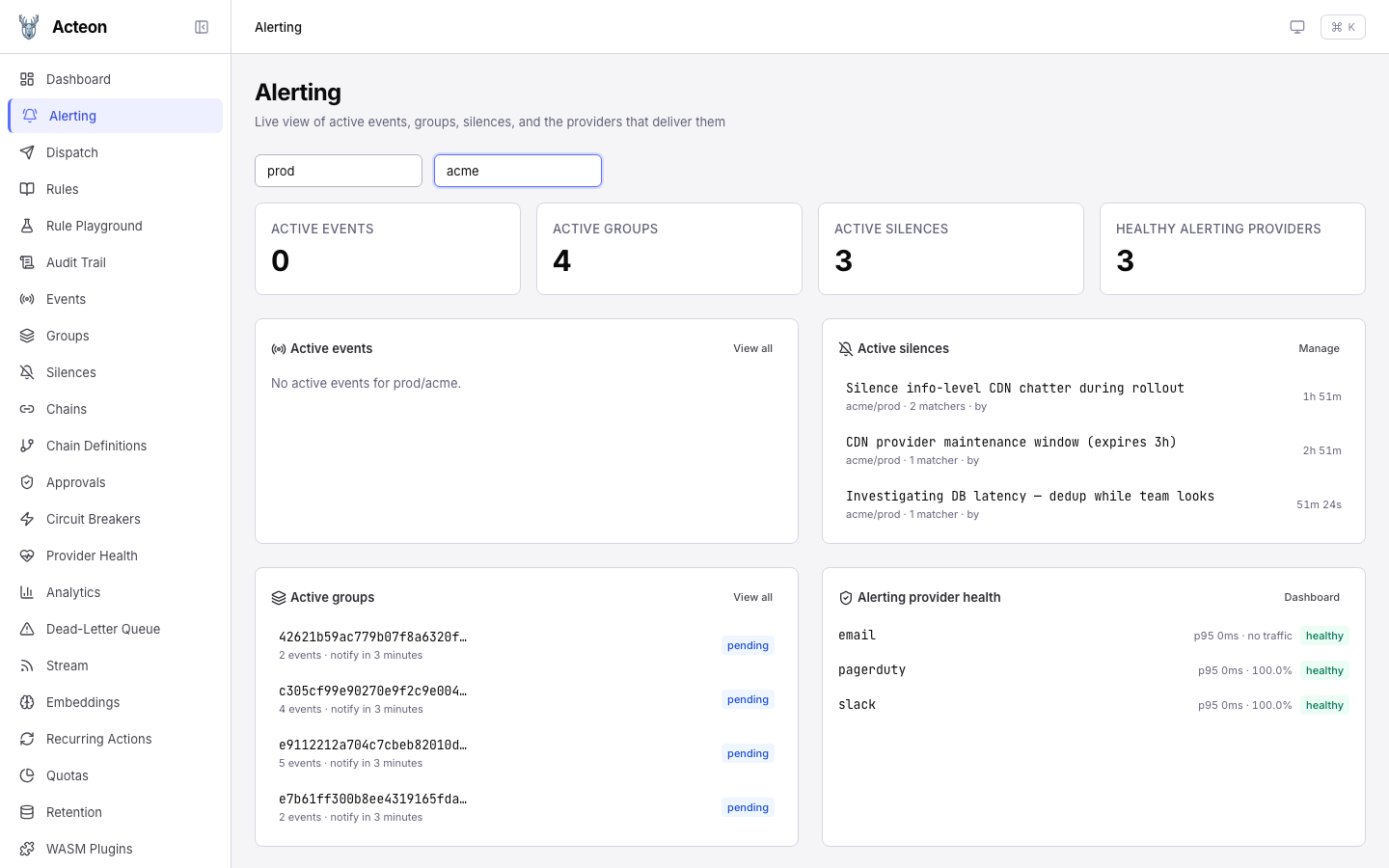Open Manage for active silences
This screenshot has width=1389, height=868.
pyautogui.click(x=1319, y=348)
